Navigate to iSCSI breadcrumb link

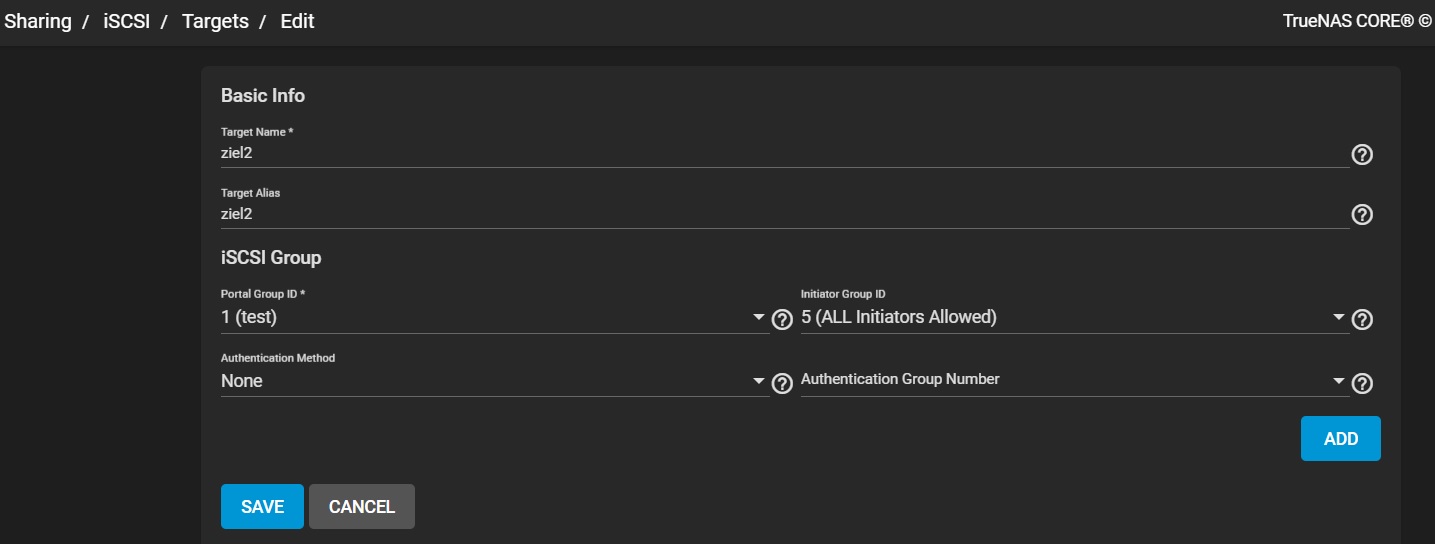pos(126,21)
